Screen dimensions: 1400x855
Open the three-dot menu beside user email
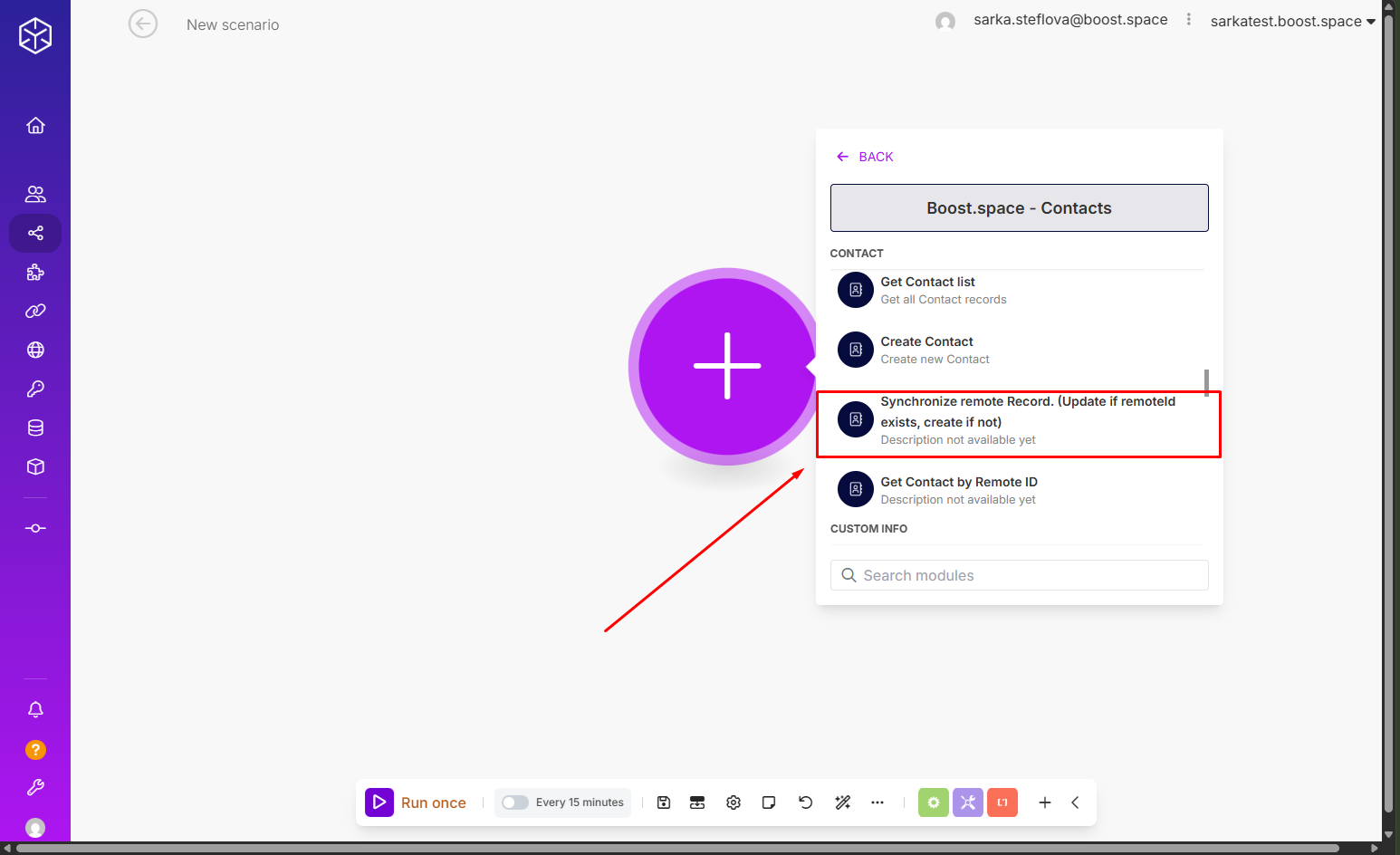(1189, 20)
